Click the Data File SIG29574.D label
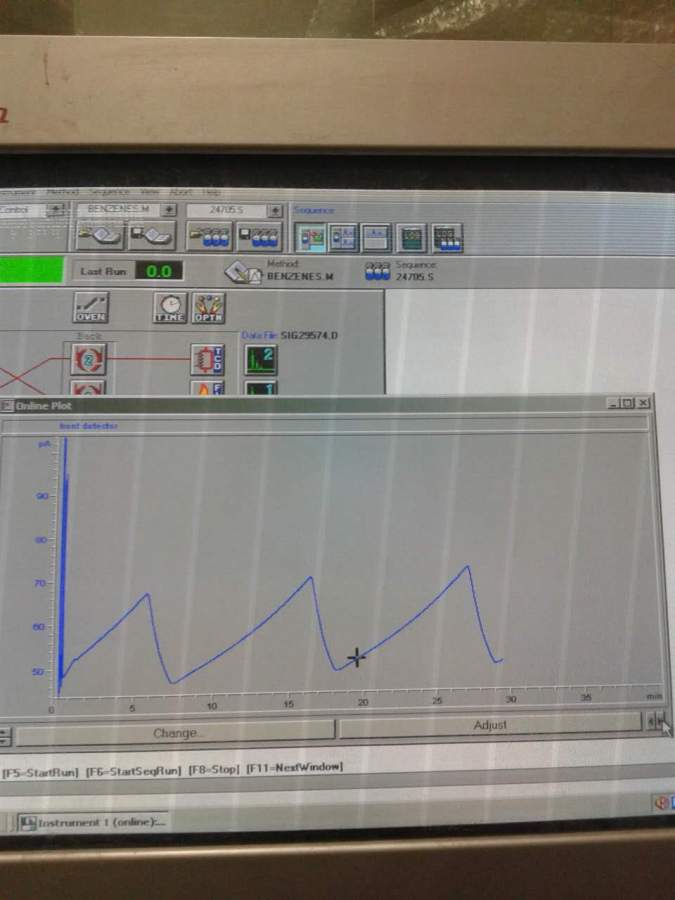The width and height of the screenshot is (675, 900). click(x=289, y=335)
